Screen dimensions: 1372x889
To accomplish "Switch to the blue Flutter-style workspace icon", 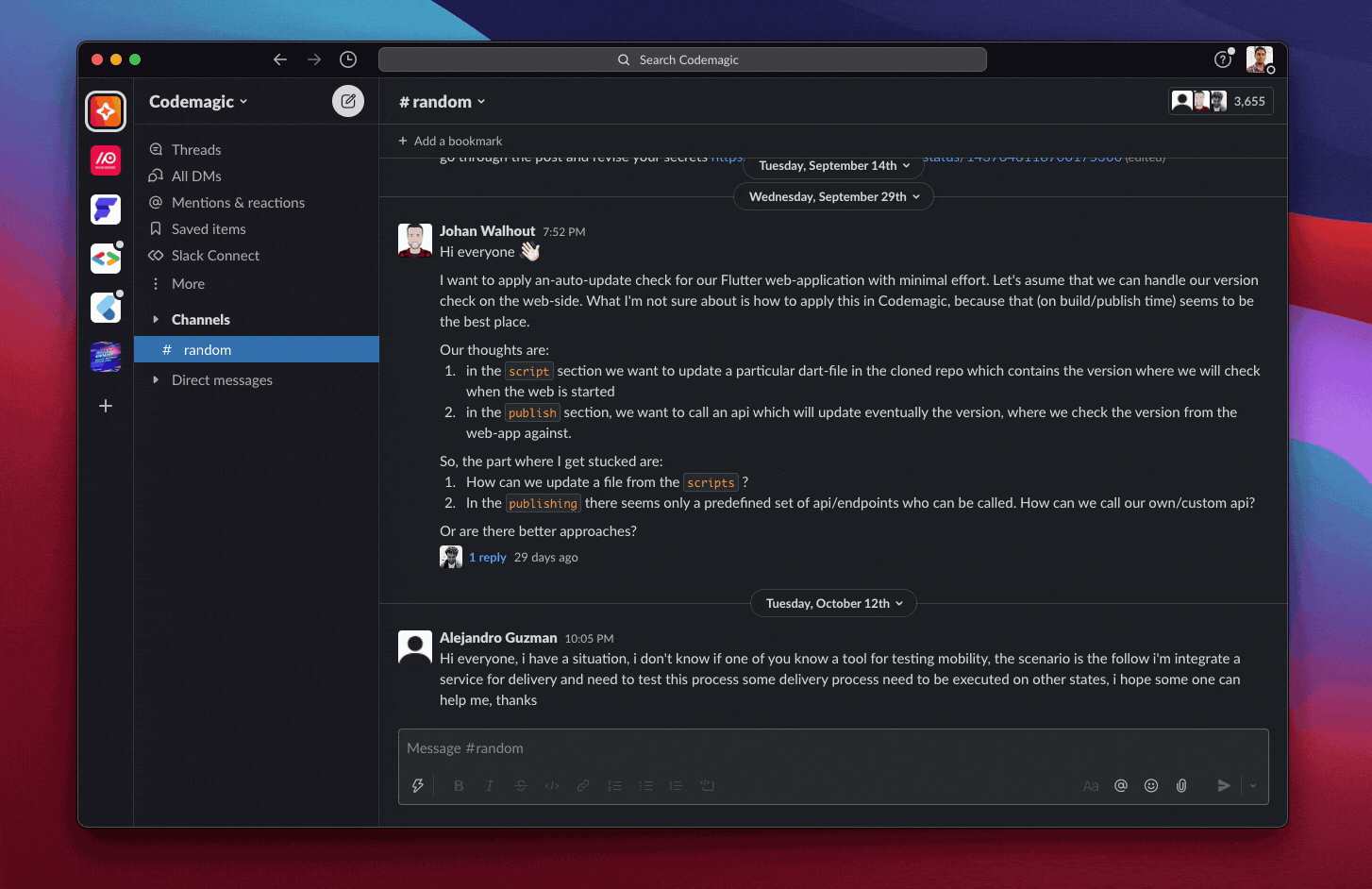I will (106, 308).
